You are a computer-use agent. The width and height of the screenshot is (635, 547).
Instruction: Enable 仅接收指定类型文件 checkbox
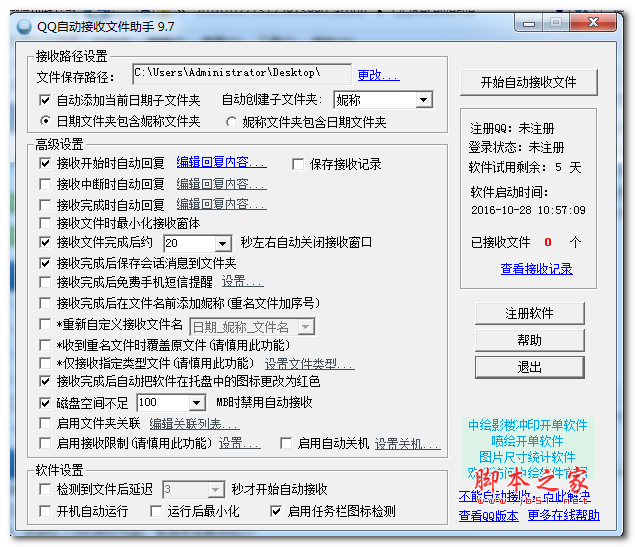tap(45, 363)
